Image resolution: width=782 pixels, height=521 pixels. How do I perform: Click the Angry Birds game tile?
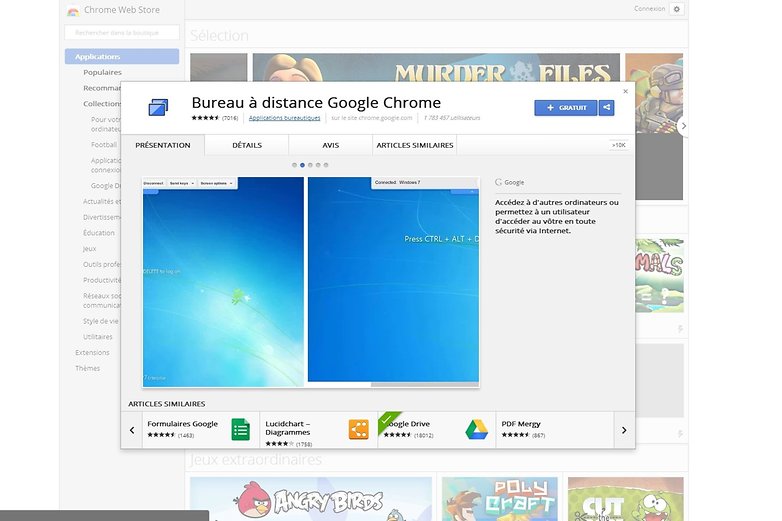coord(311,499)
